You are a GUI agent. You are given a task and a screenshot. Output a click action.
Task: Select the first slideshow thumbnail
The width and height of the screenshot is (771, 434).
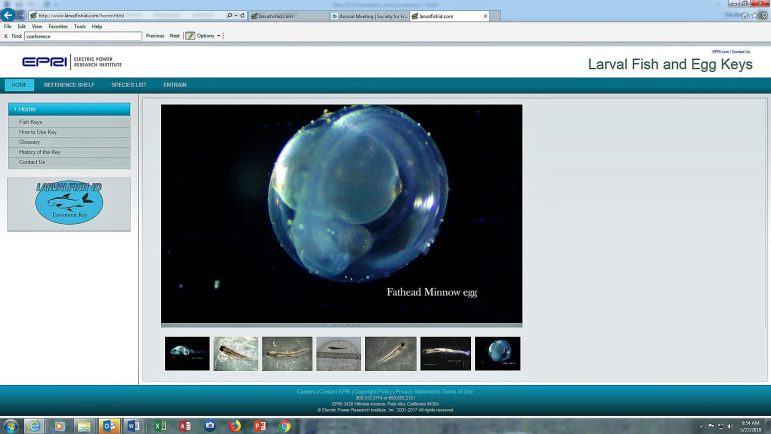point(187,354)
